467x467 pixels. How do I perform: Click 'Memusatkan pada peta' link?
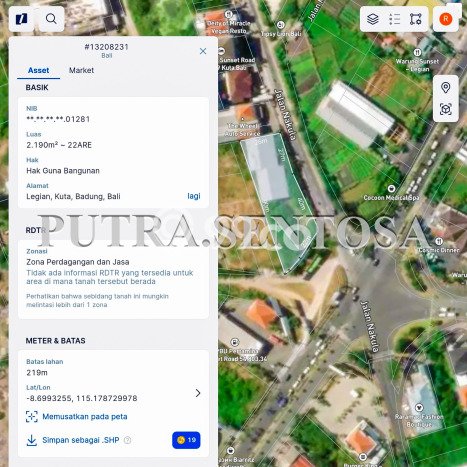point(85,417)
